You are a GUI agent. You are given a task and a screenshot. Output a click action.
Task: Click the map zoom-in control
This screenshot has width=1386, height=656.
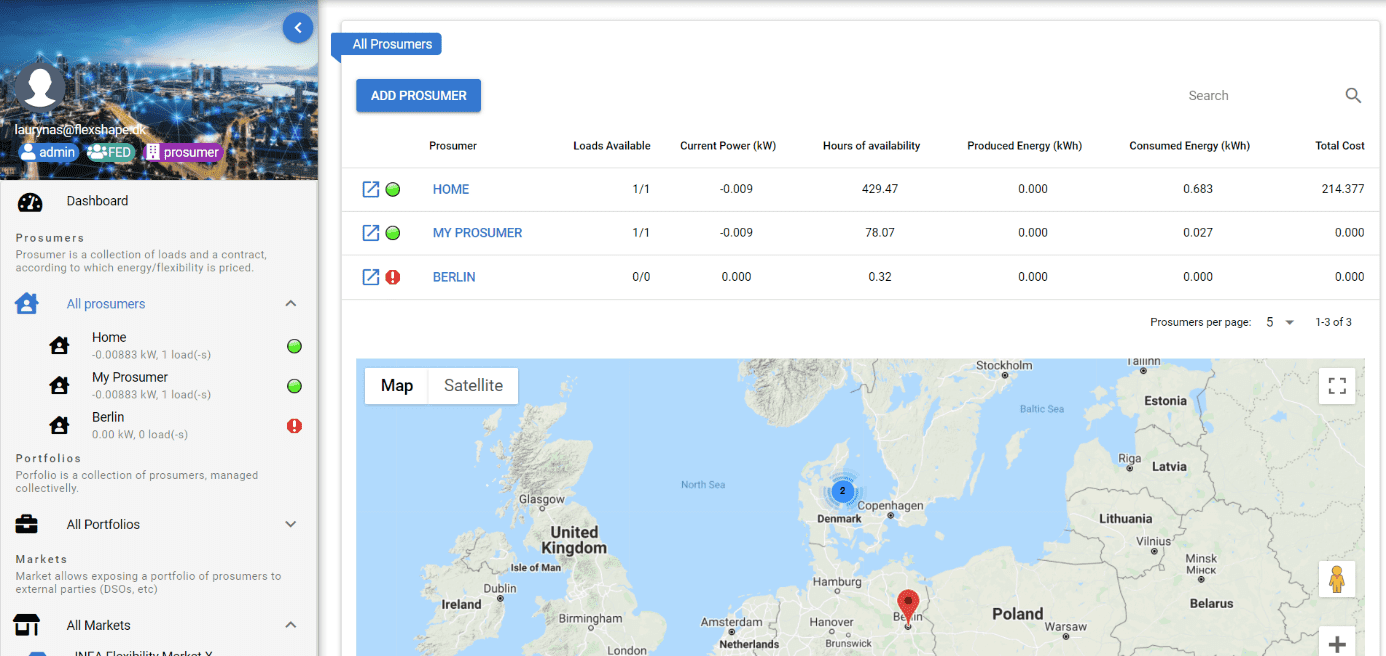point(1337,643)
